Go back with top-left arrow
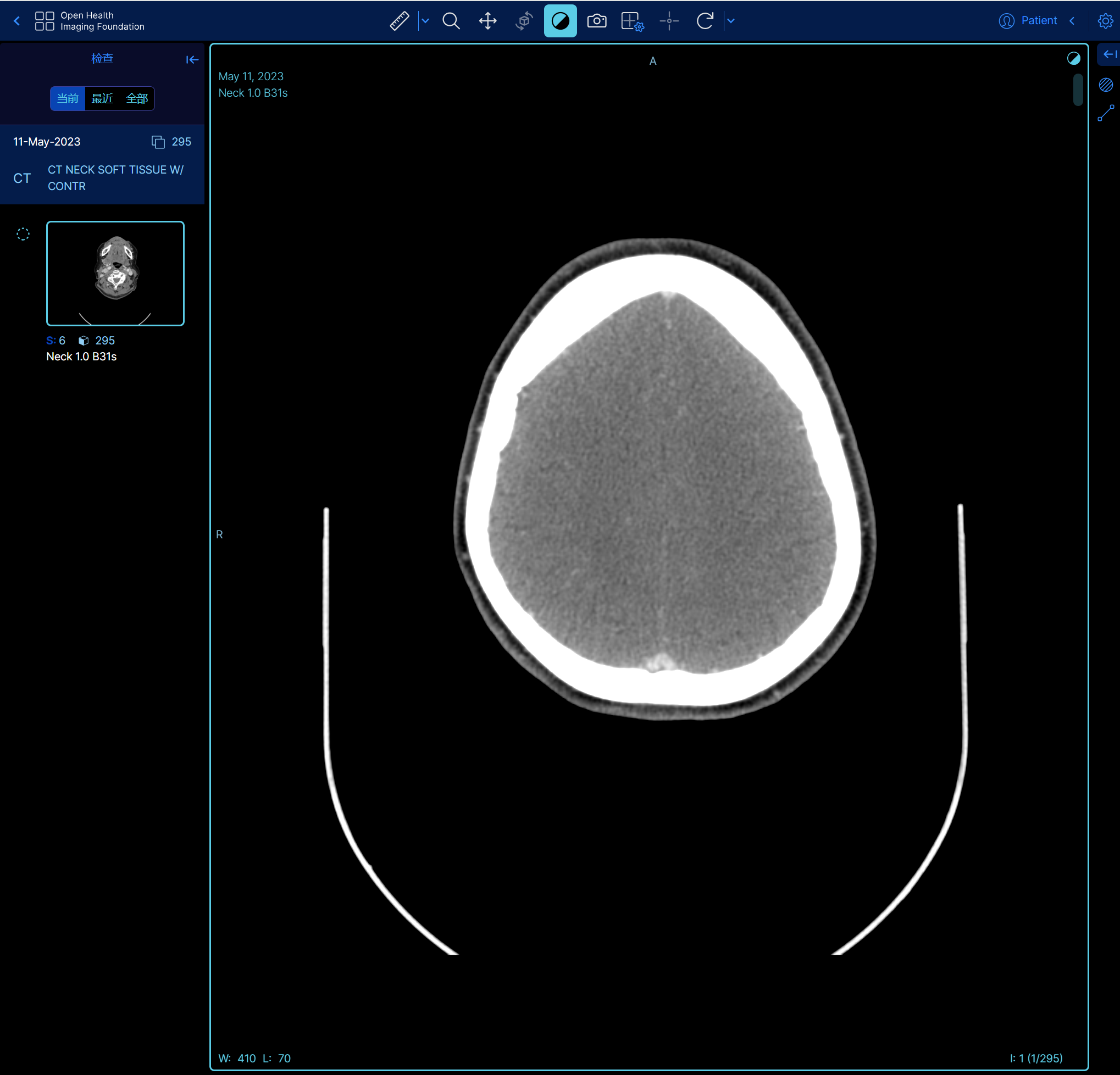 click(x=16, y=21)
